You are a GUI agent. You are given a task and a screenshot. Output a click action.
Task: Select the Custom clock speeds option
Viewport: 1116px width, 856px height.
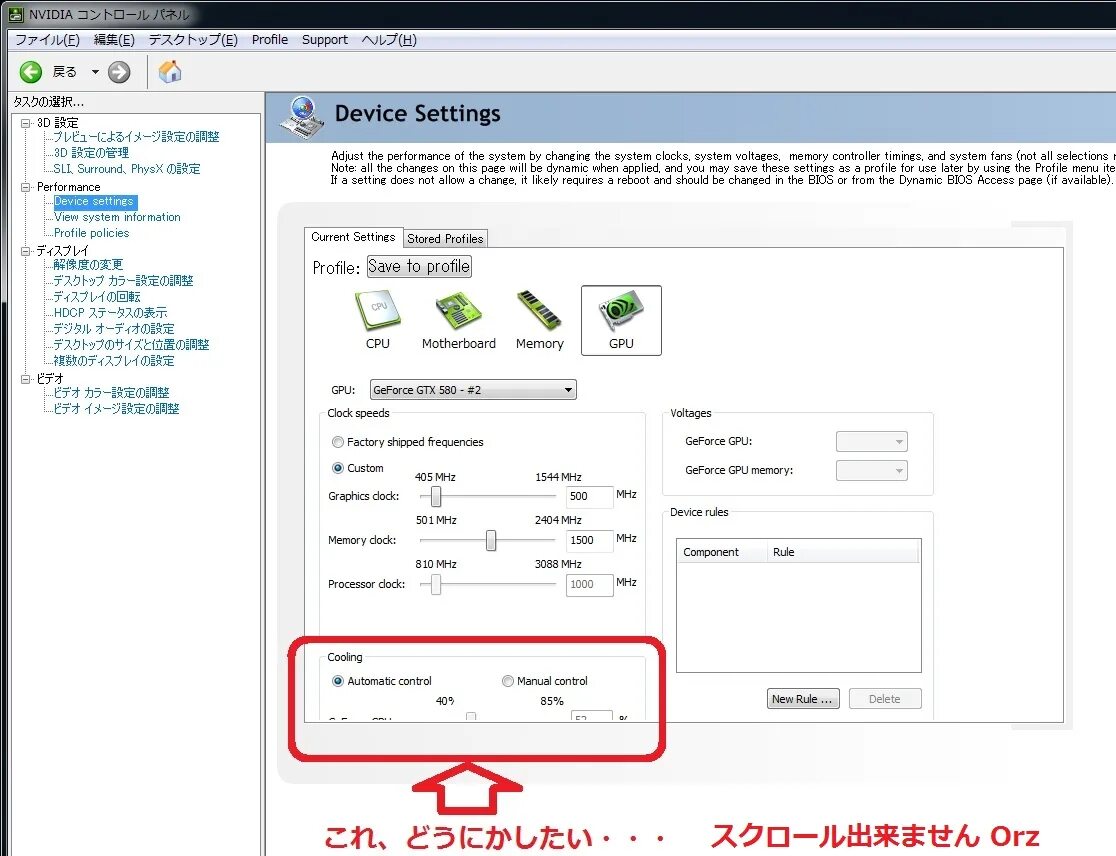[x=338, y=468]
